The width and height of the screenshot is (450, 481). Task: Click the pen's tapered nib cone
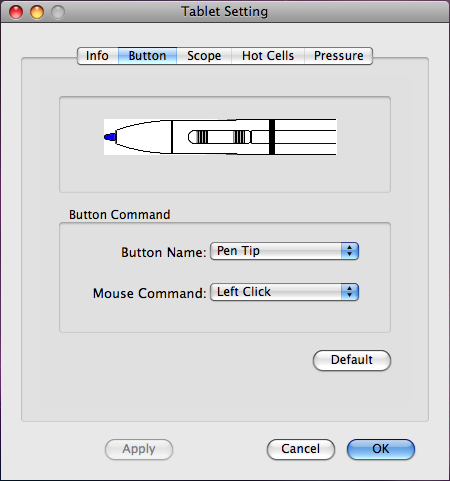pos(143,137)
